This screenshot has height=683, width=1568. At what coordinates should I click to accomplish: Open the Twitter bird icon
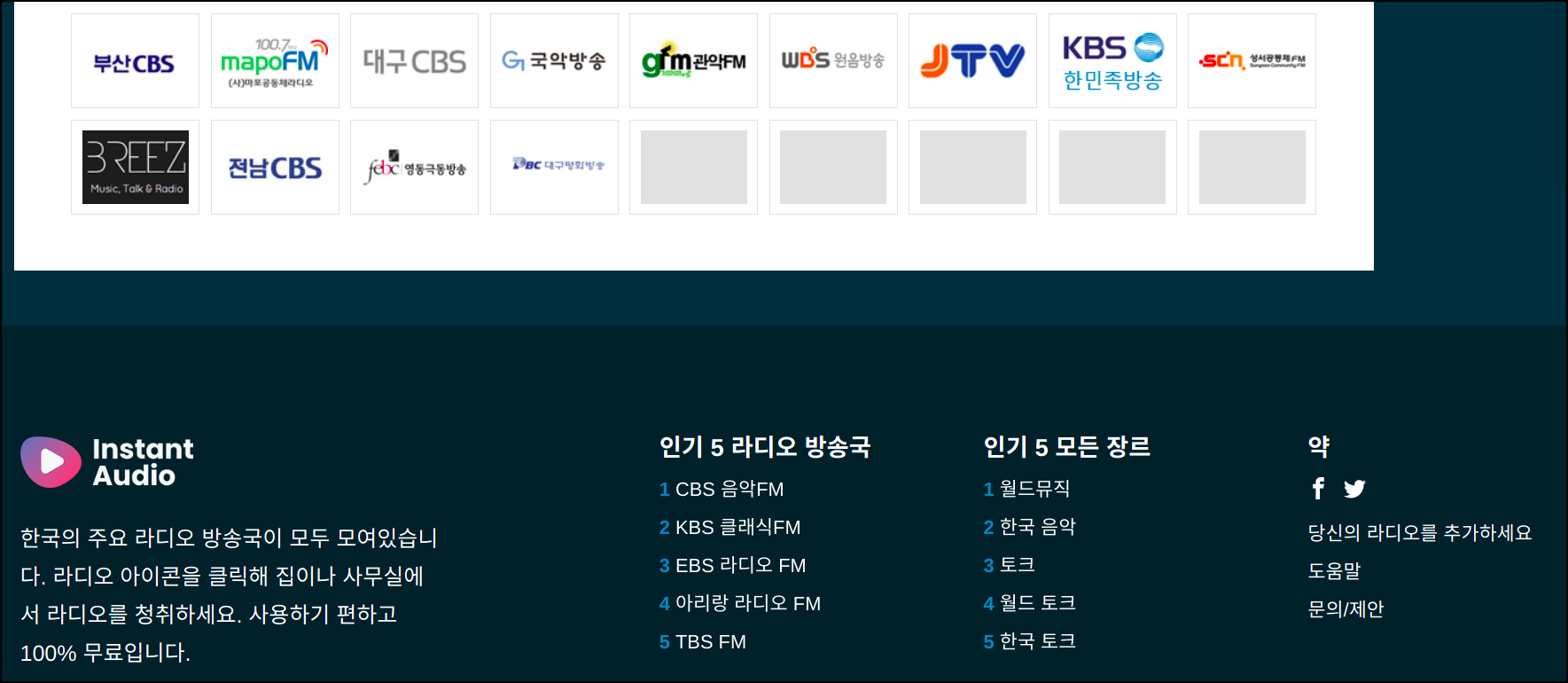1354,489
